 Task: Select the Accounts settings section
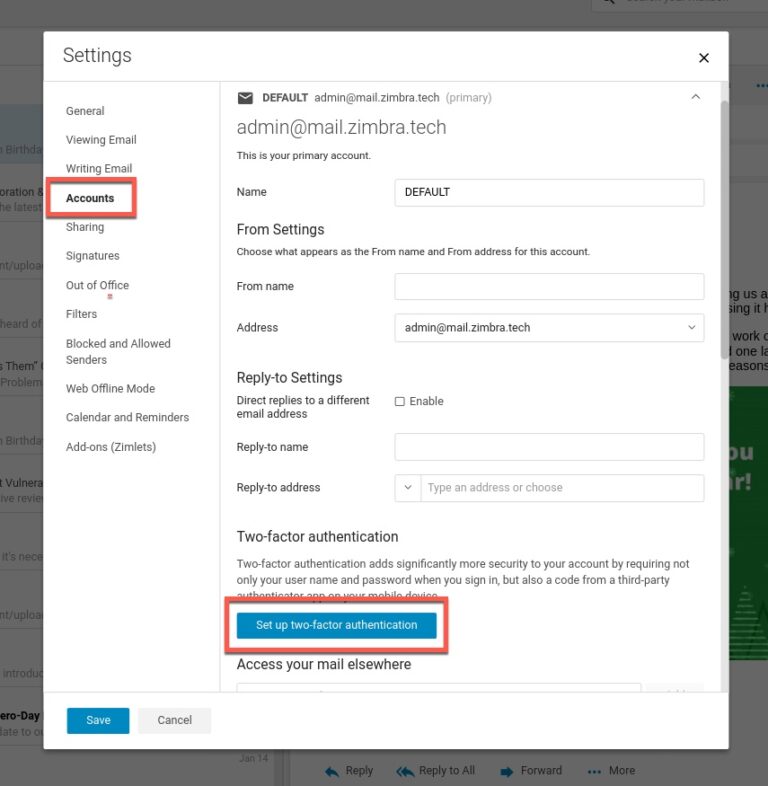coord(90,198)
